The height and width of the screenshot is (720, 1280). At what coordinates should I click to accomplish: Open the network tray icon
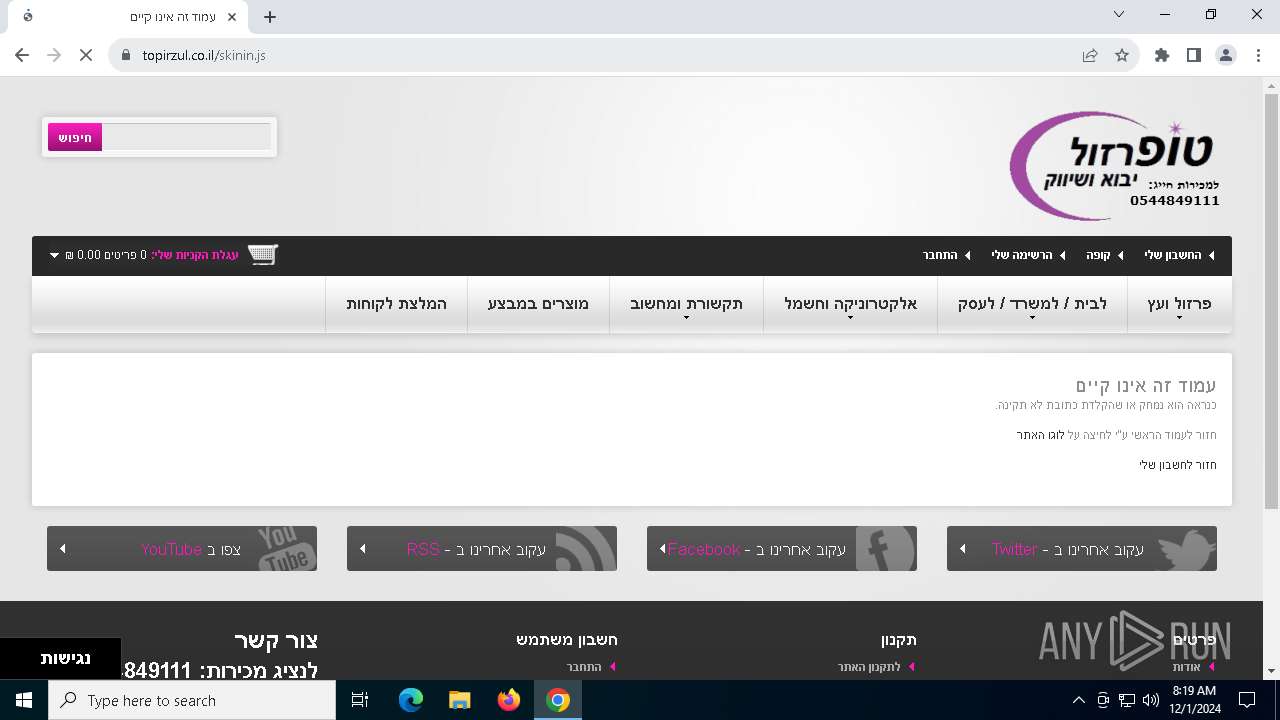tap(1127, 700)
